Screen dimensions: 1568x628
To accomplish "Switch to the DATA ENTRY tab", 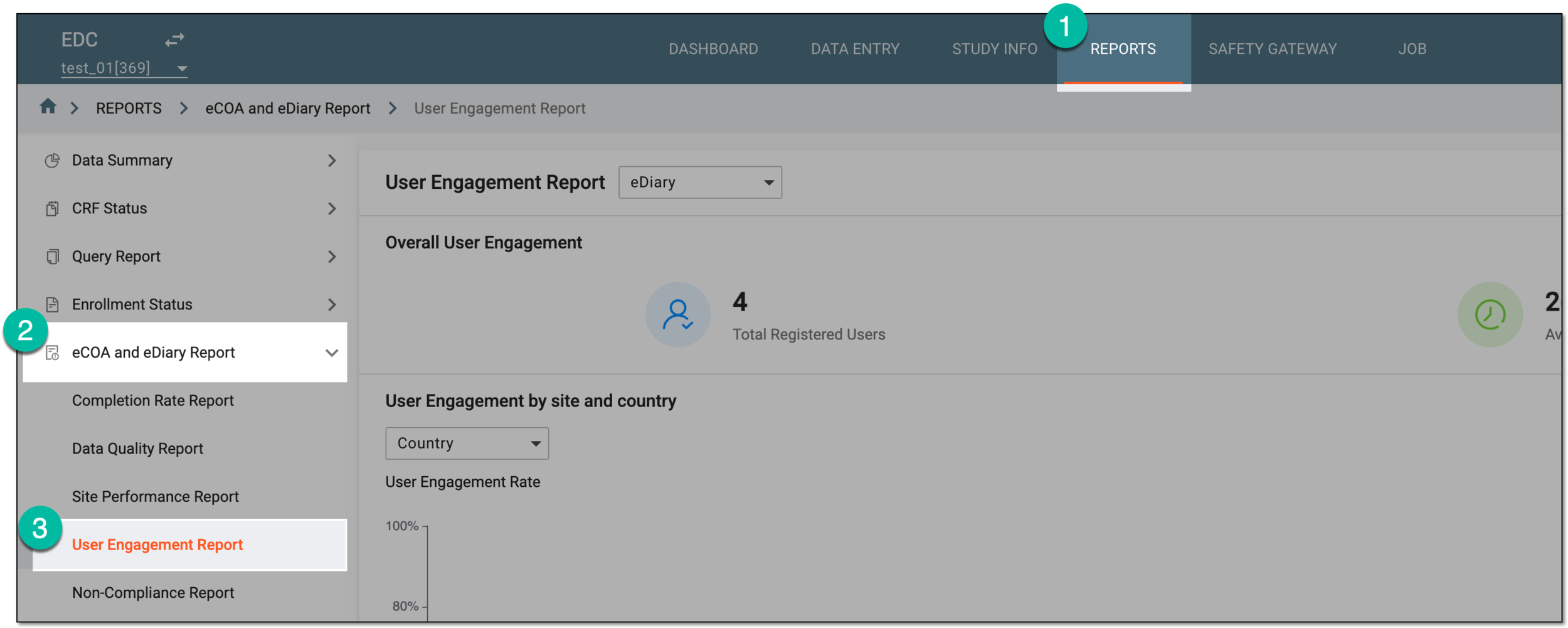I will (x=855, y=49).
